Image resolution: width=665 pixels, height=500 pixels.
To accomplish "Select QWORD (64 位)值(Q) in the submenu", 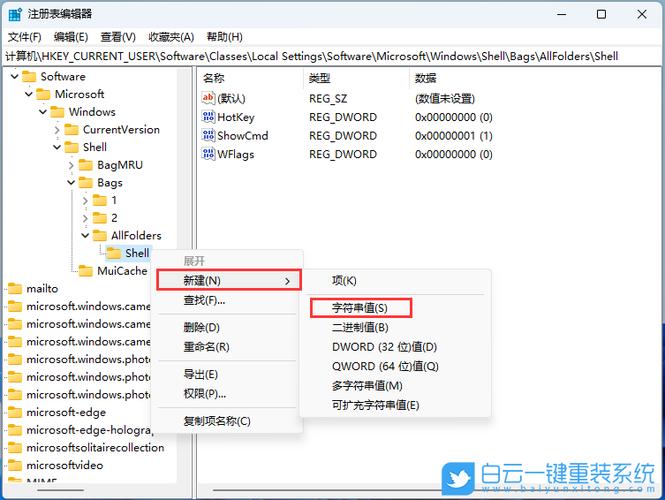I will [395, 366].
